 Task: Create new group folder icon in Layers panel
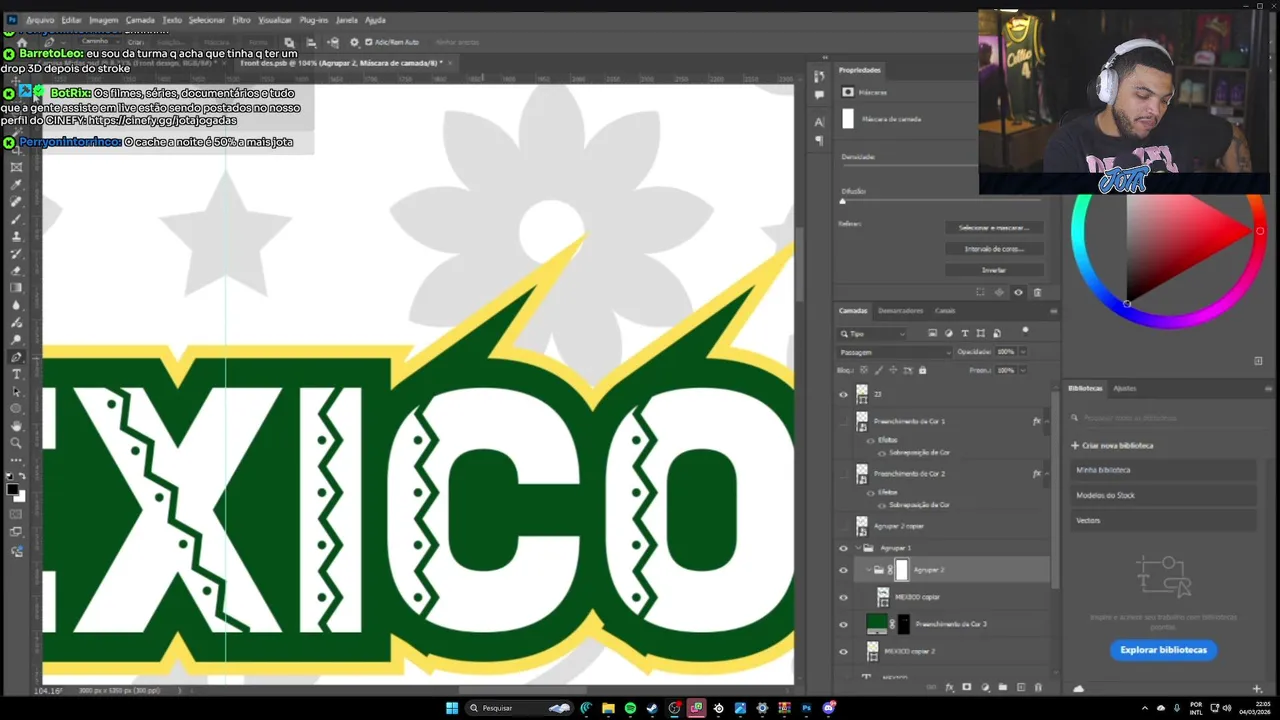[1003, 687]
